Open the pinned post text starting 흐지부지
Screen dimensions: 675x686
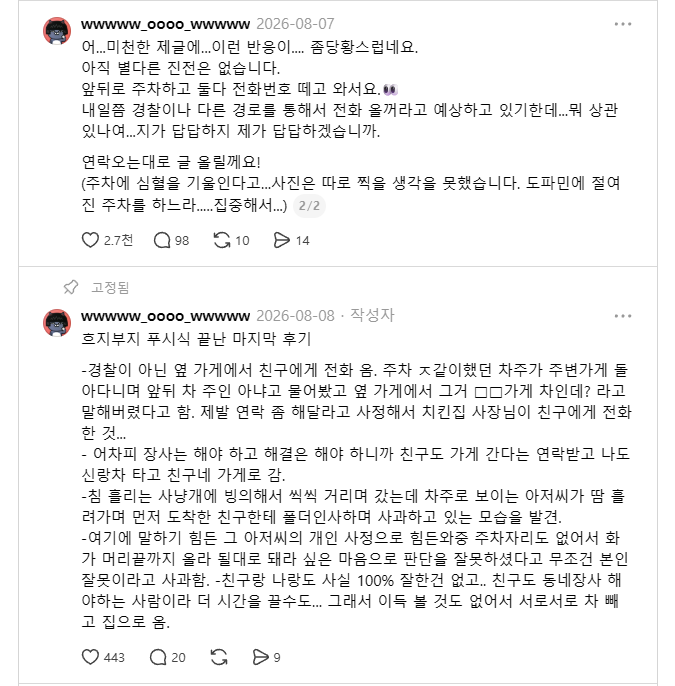point(196,339)
